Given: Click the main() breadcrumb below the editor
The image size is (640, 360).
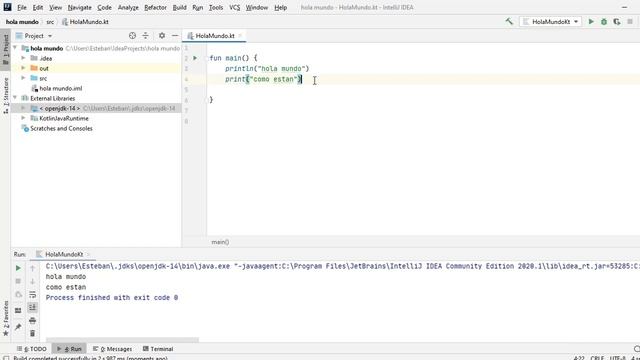Looking at the screenshot, I should pyautogui.click(x=220, y=242).
